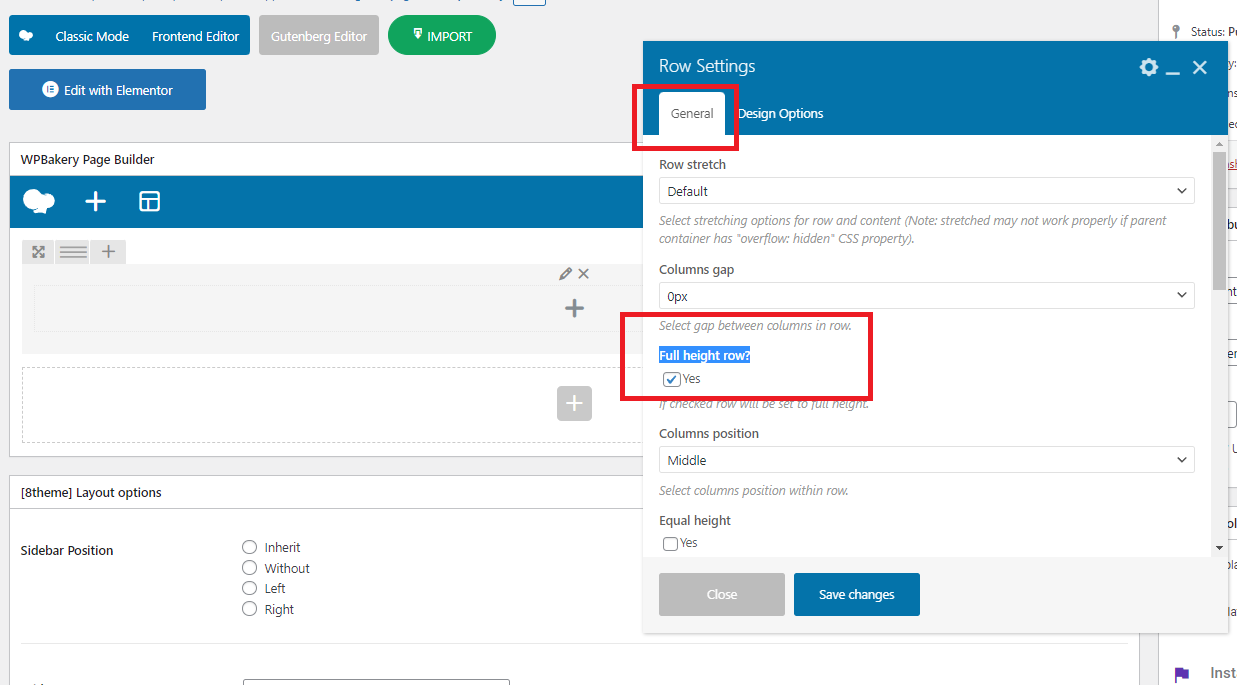1237x685 pixels.
Task: Open the templates layout icon
Action: point(149,202)
